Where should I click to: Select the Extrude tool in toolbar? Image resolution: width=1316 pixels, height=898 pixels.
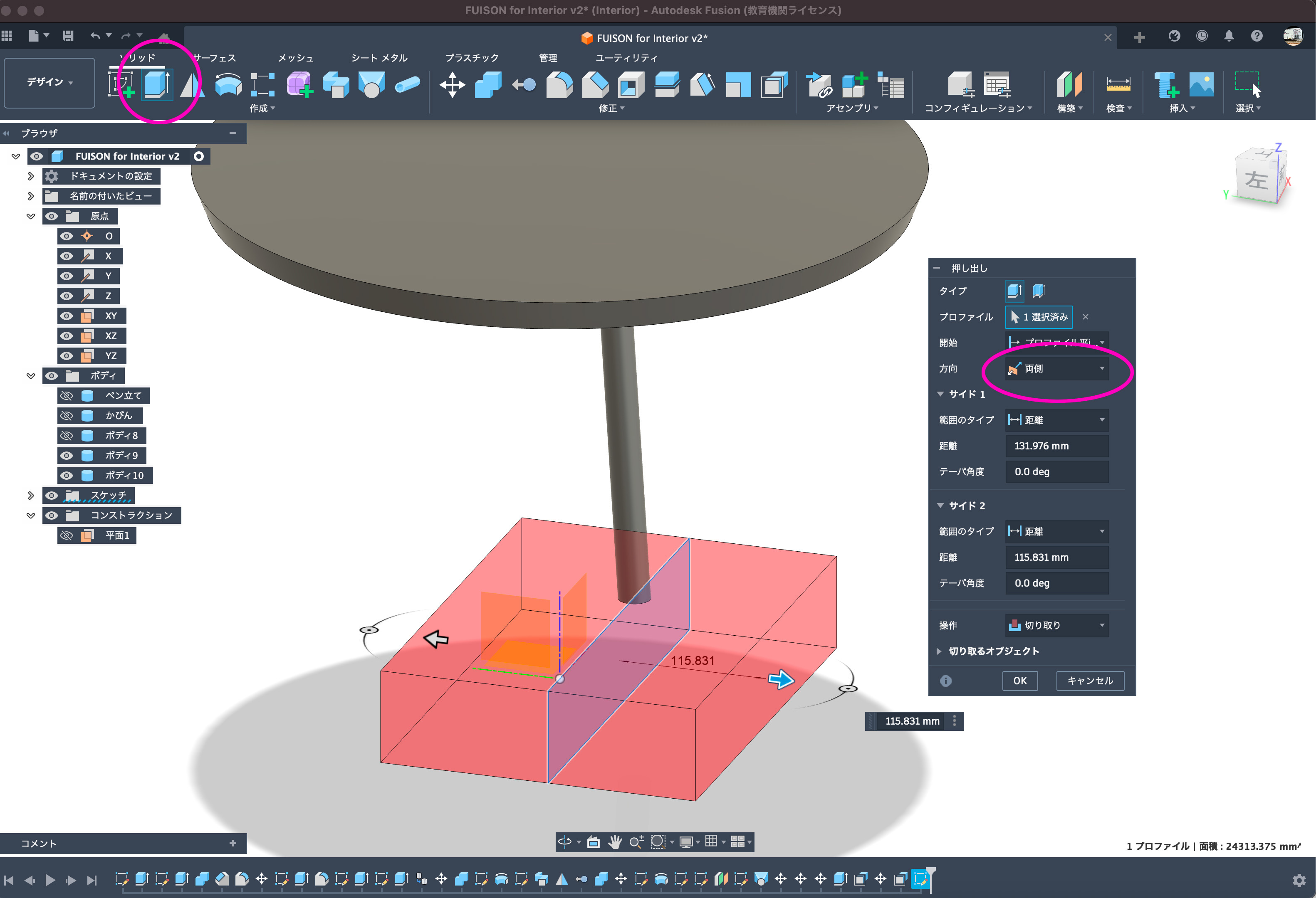pos(156,85)
